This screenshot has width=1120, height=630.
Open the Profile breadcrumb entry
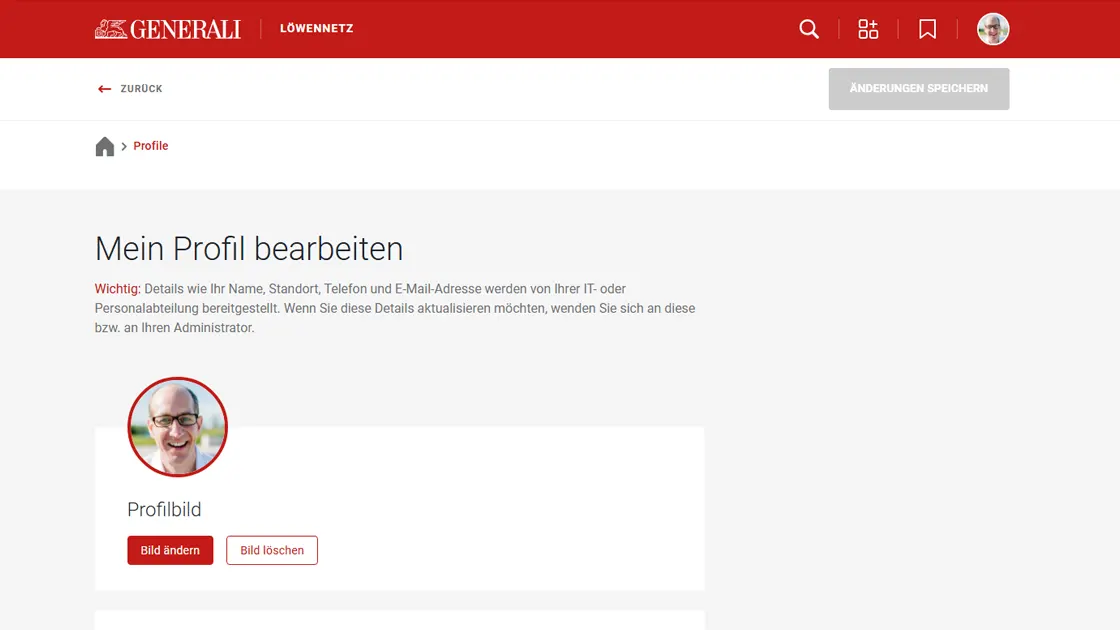click(151, 146)
